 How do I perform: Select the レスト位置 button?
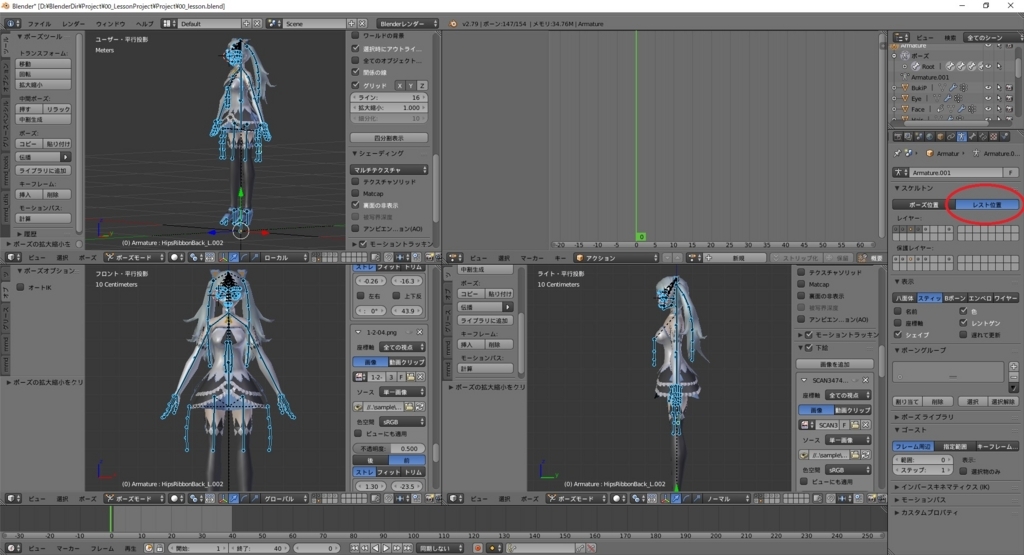[x=986, y=204]
